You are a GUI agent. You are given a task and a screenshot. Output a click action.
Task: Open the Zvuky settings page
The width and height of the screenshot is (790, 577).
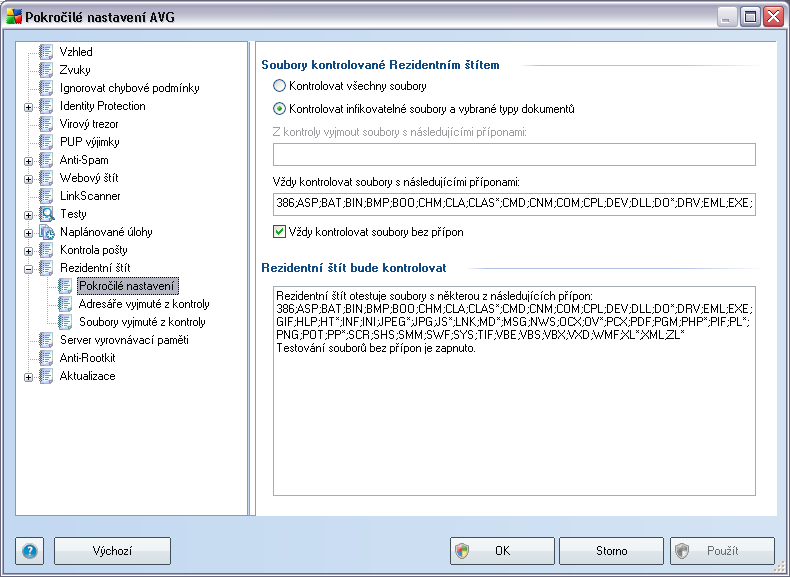click(75, 70)
